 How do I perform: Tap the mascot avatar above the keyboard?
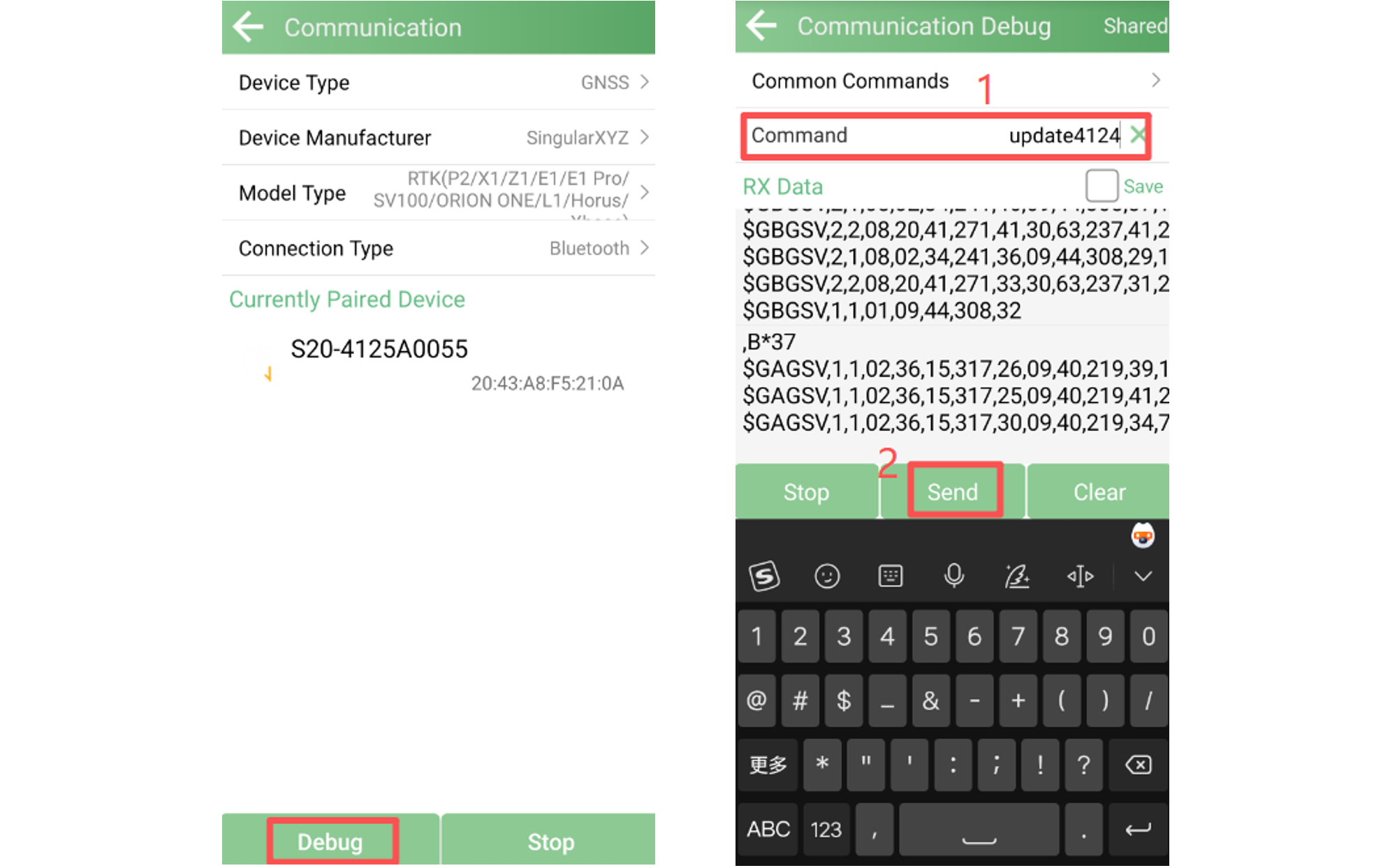point(1143,536)
